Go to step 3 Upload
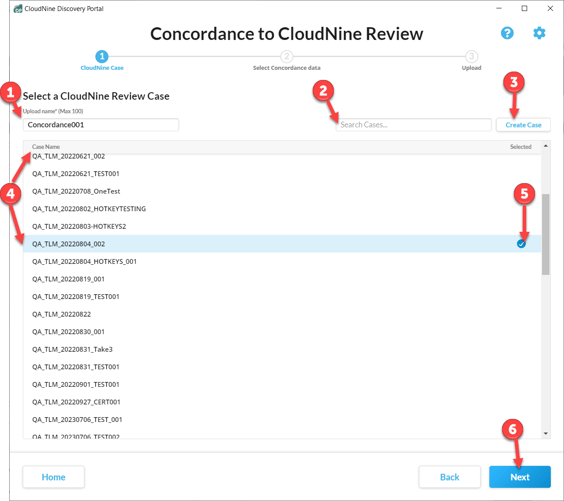 point(471,60)
